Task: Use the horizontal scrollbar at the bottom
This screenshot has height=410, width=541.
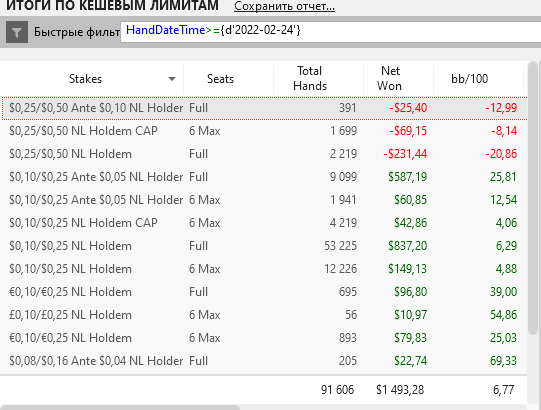Action: pos(120,408)
